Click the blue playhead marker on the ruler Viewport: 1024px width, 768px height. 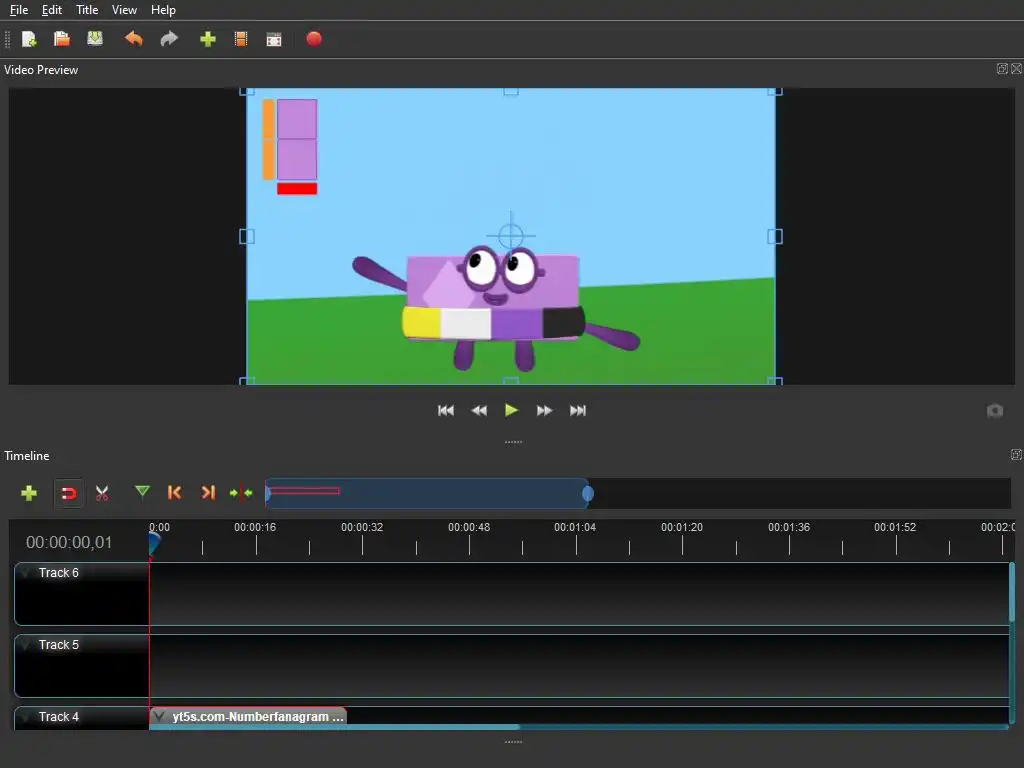click(154, 543)
